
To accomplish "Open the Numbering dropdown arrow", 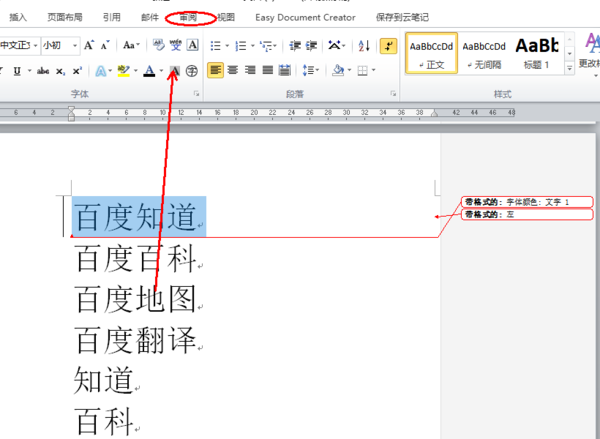I will pos(253,46).
